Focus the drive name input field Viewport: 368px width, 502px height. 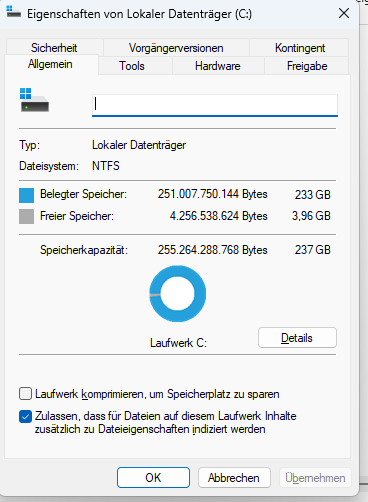pyautogui.click(x=215, y=105)
